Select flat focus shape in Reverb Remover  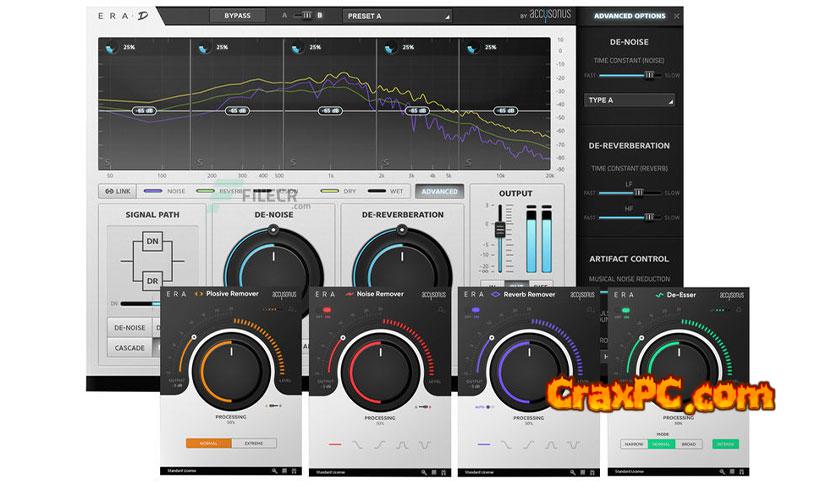tap(484, 444)
